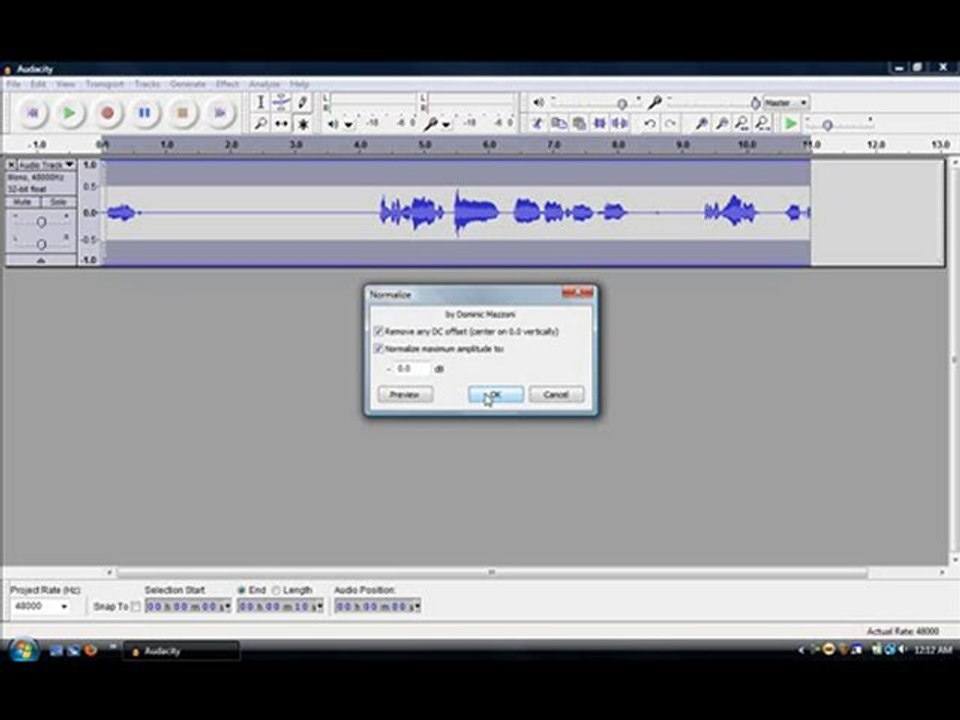Click the Zoom Out magnifier icon
This screenshot has height=720, width=960.
coord(722,124)
